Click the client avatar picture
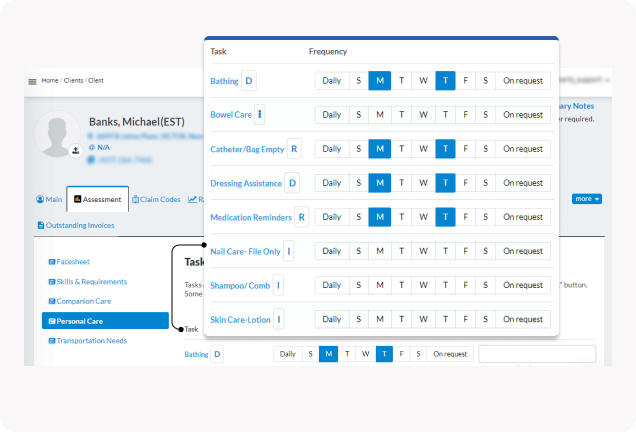 pos(57,134)
